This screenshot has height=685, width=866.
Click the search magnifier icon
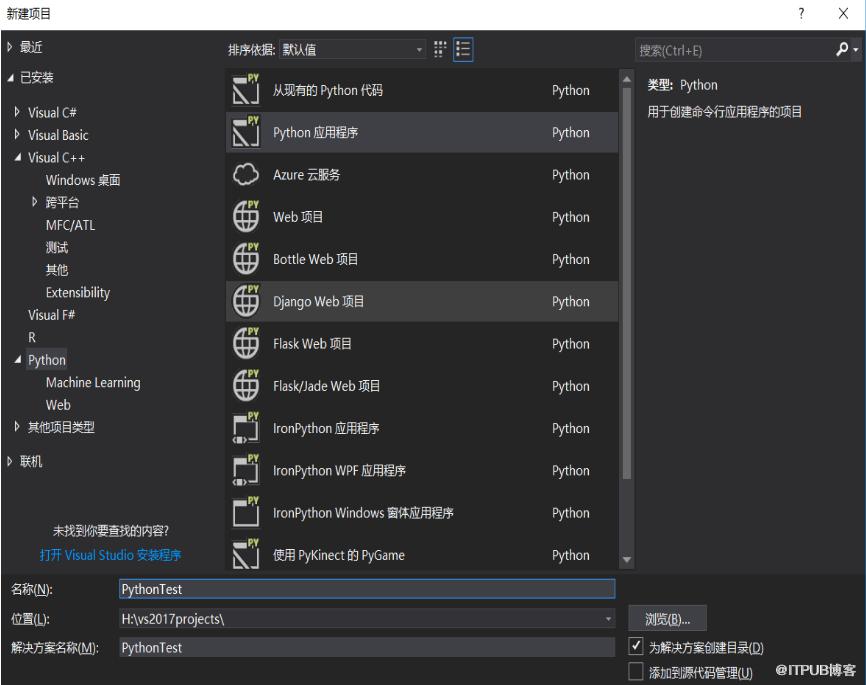click(842, 50)
